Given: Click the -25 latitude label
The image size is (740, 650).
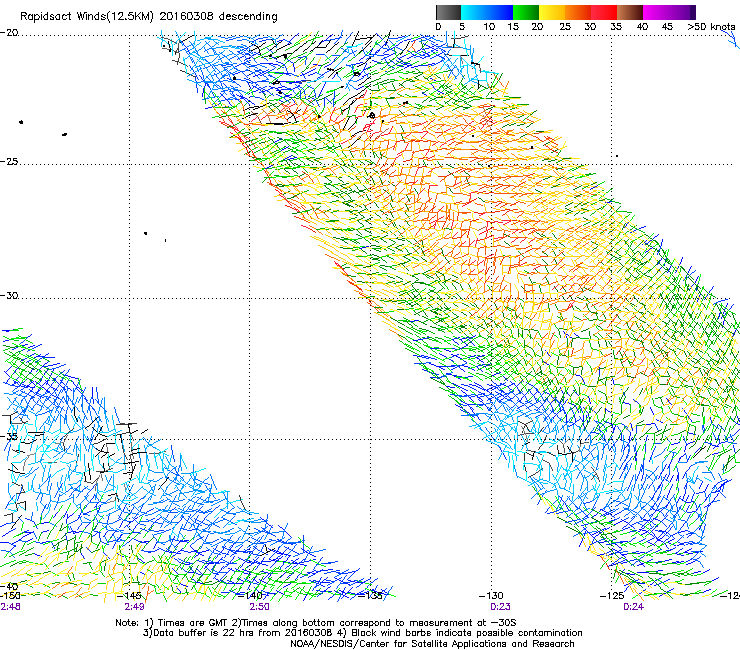Looking at the screenshot, I should (x=9, y=161).
